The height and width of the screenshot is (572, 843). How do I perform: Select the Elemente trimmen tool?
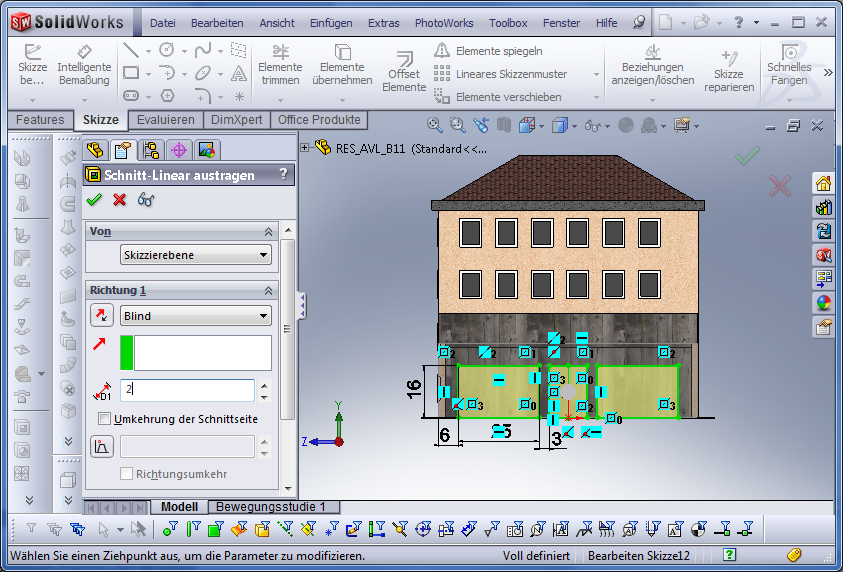(x=280, y=66)
